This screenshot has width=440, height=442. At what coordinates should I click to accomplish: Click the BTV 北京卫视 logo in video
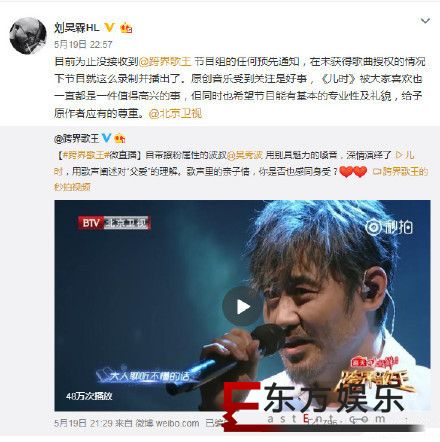point(114,223)
